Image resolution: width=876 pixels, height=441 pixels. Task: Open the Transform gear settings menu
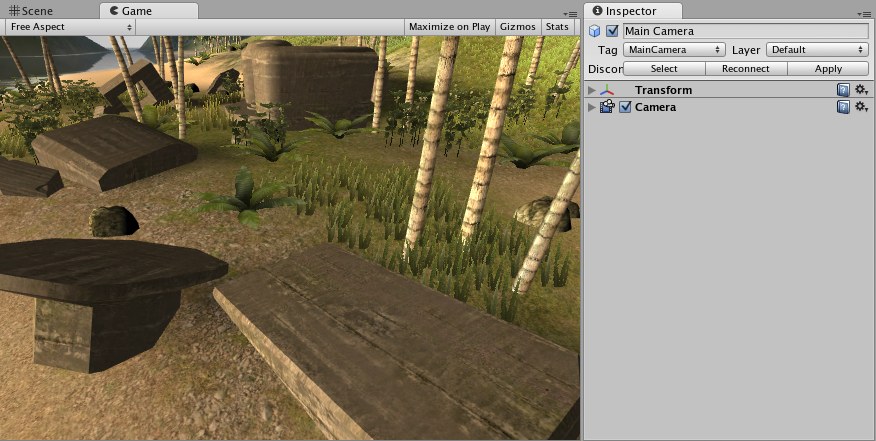pos(861,90)
